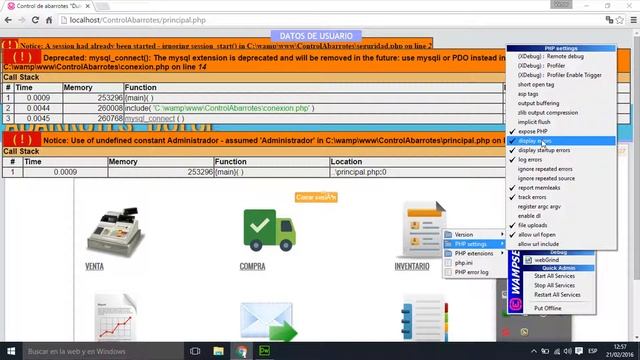The image size is (640, 360).
Task: Open the taskbar clock and date
Action: point(620,351)
